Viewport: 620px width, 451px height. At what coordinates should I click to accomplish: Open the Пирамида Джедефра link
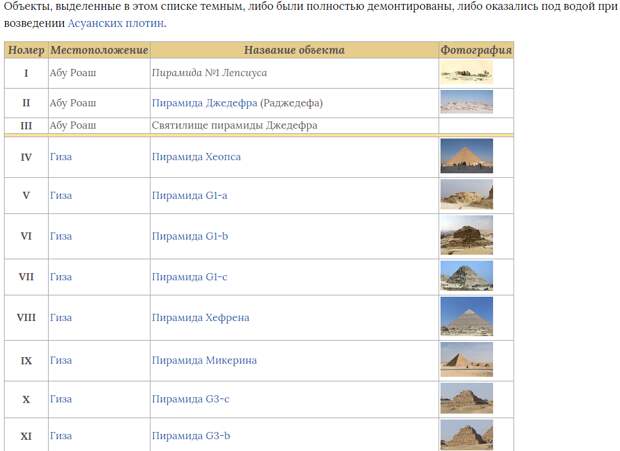[204, 103]
